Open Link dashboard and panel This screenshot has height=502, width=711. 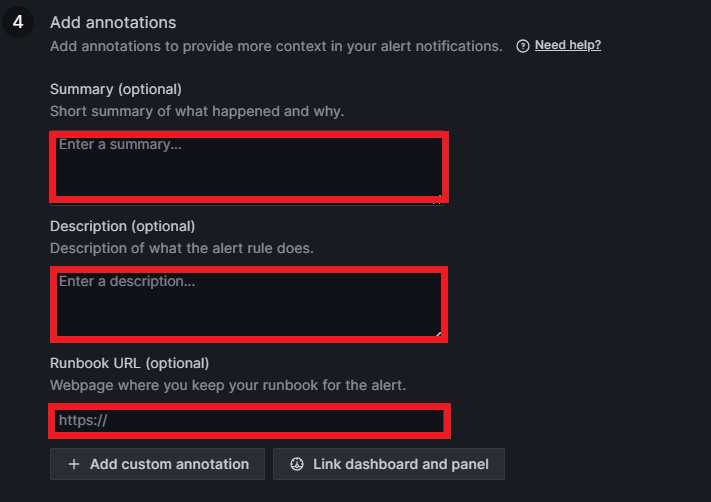[389, 464]
